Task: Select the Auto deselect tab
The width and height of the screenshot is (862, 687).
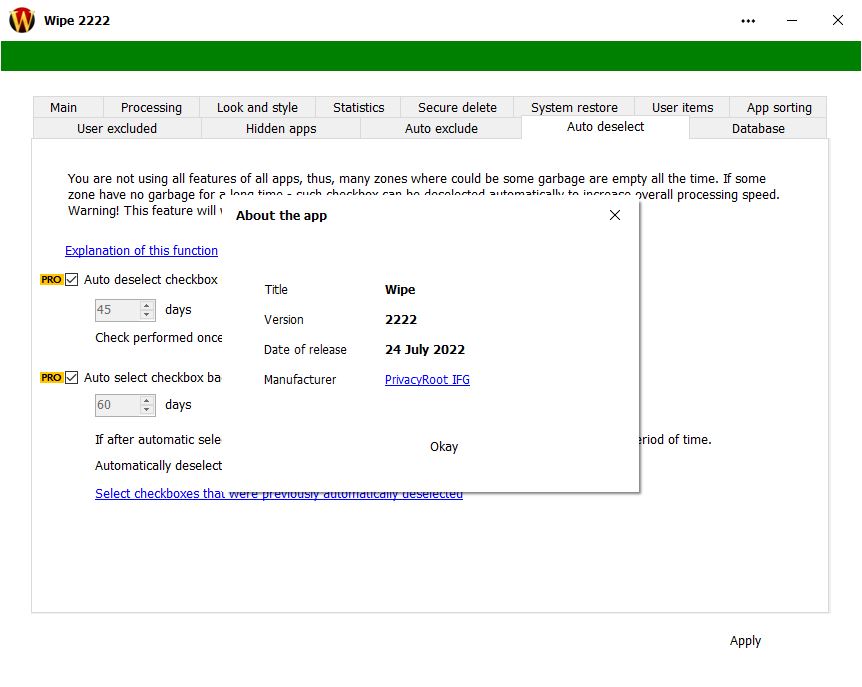Action: pyautogui.click(x=605, y=127)
